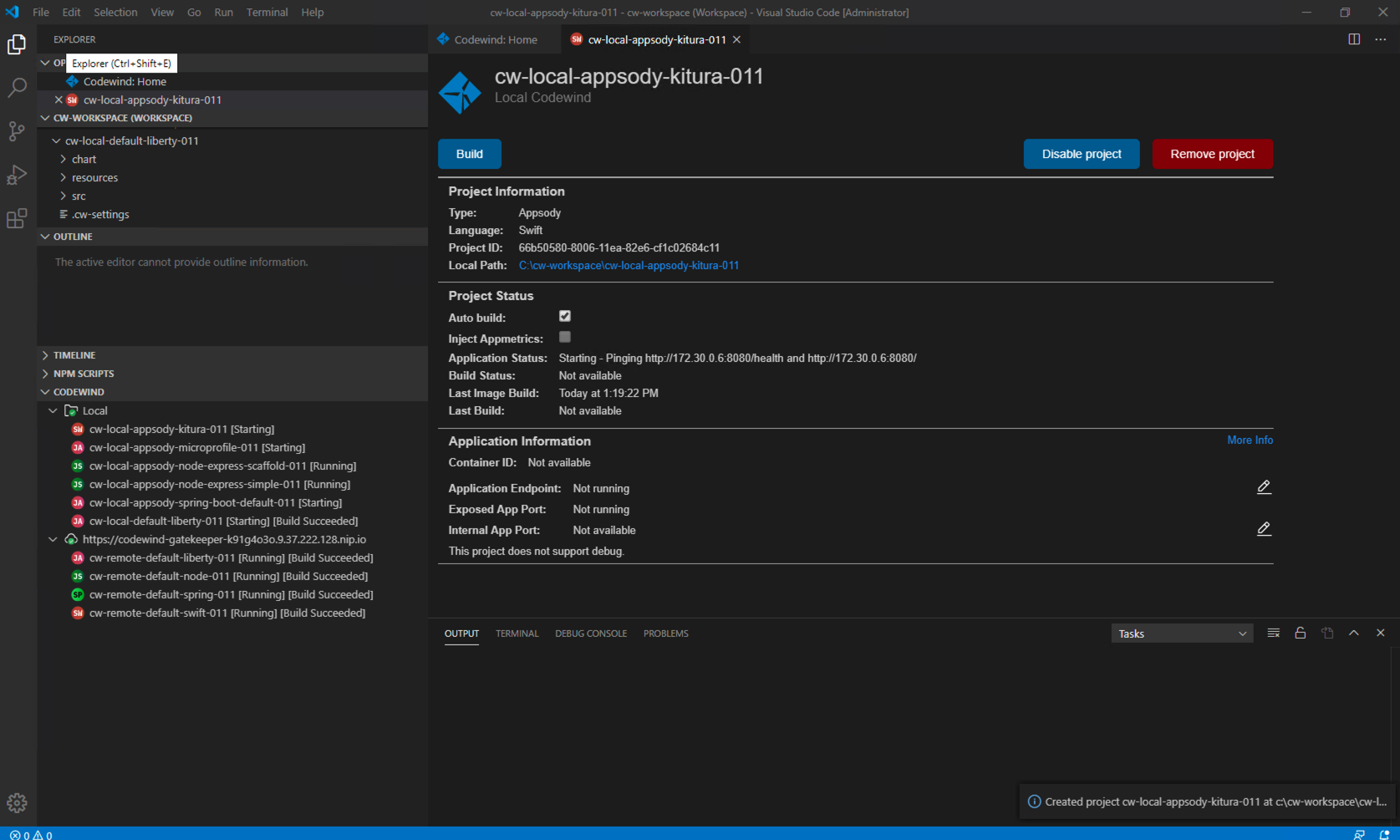
Task: Switch to the Terminal tab
Action: click(x=517, y=633)
